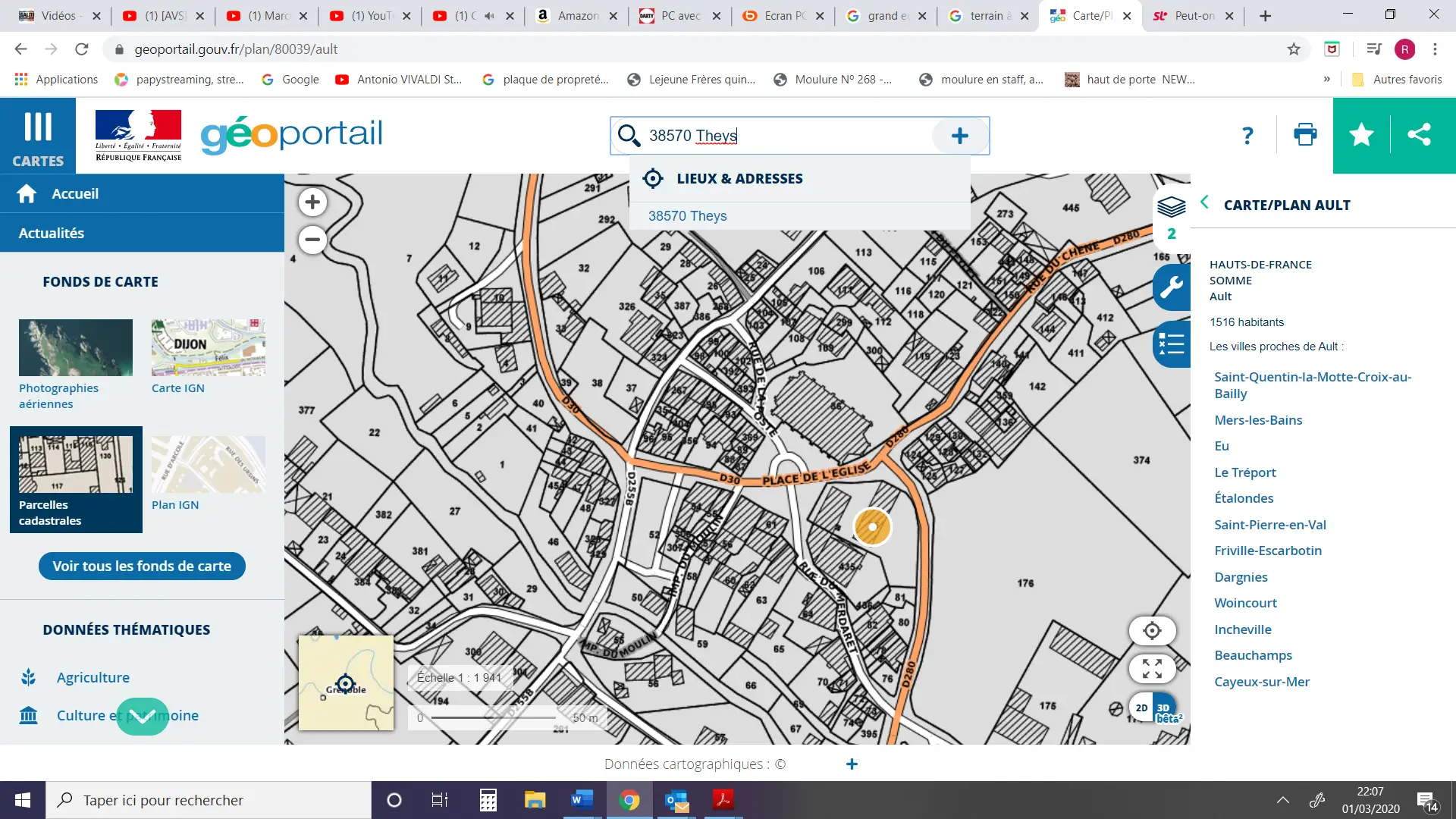
Task: Center map on my location
Action: coord(1152,631)
